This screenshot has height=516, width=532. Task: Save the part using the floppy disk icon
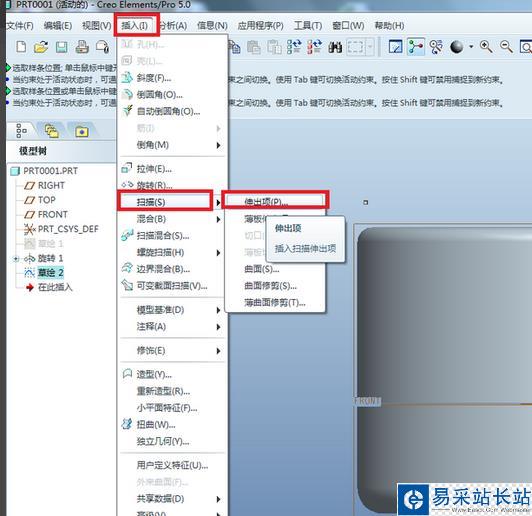(x=61, y=47)
